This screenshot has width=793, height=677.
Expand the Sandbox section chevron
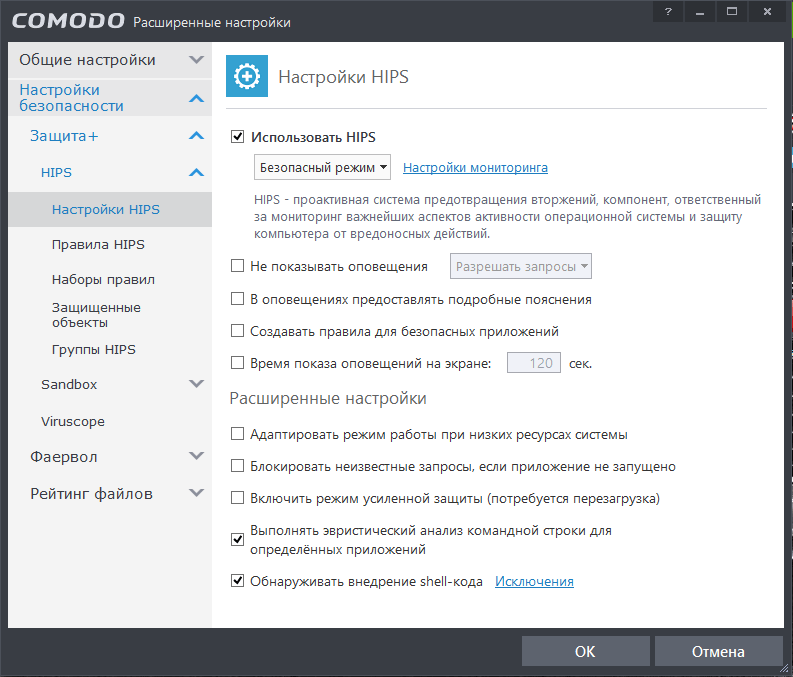(x=196, y=384)
